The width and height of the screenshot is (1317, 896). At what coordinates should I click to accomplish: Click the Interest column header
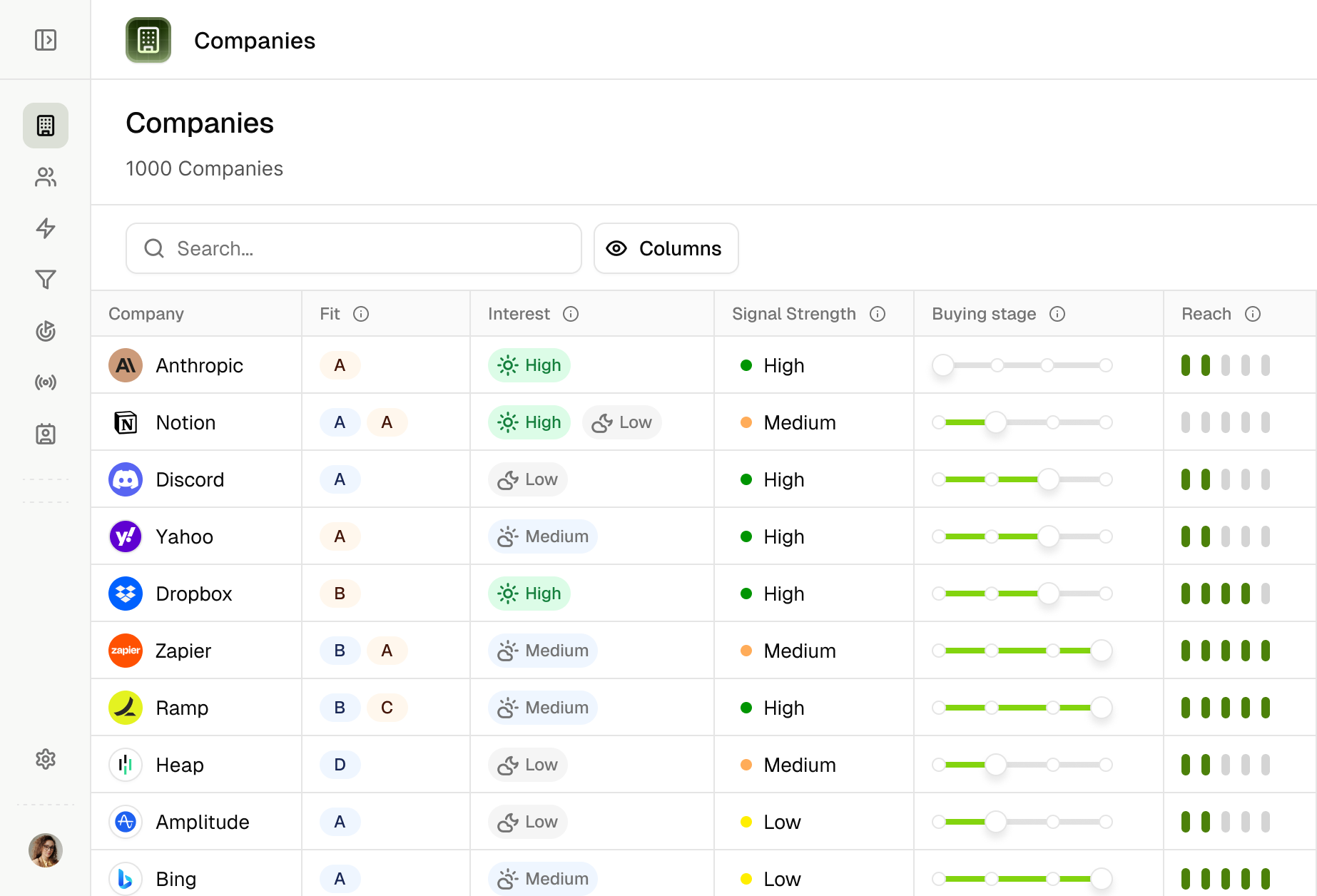(519, 314)
